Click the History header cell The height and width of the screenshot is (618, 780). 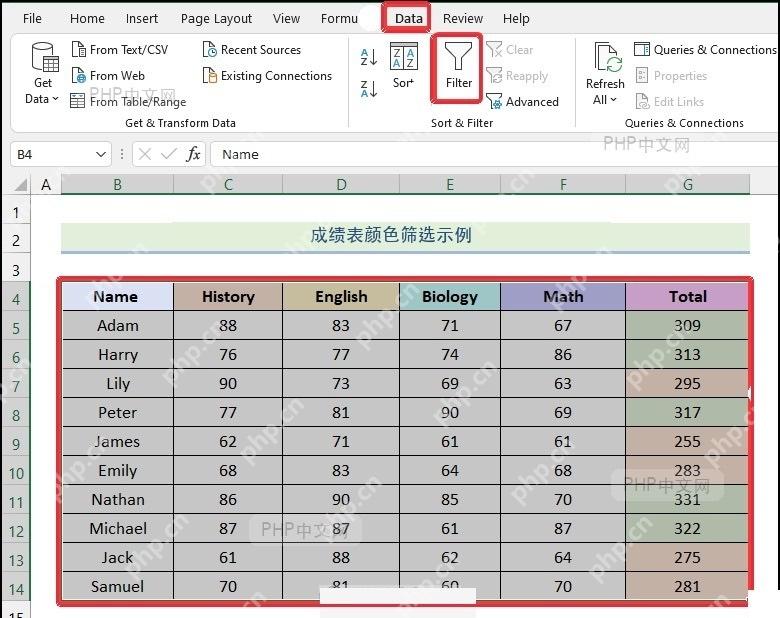click(x=228, y=297)
